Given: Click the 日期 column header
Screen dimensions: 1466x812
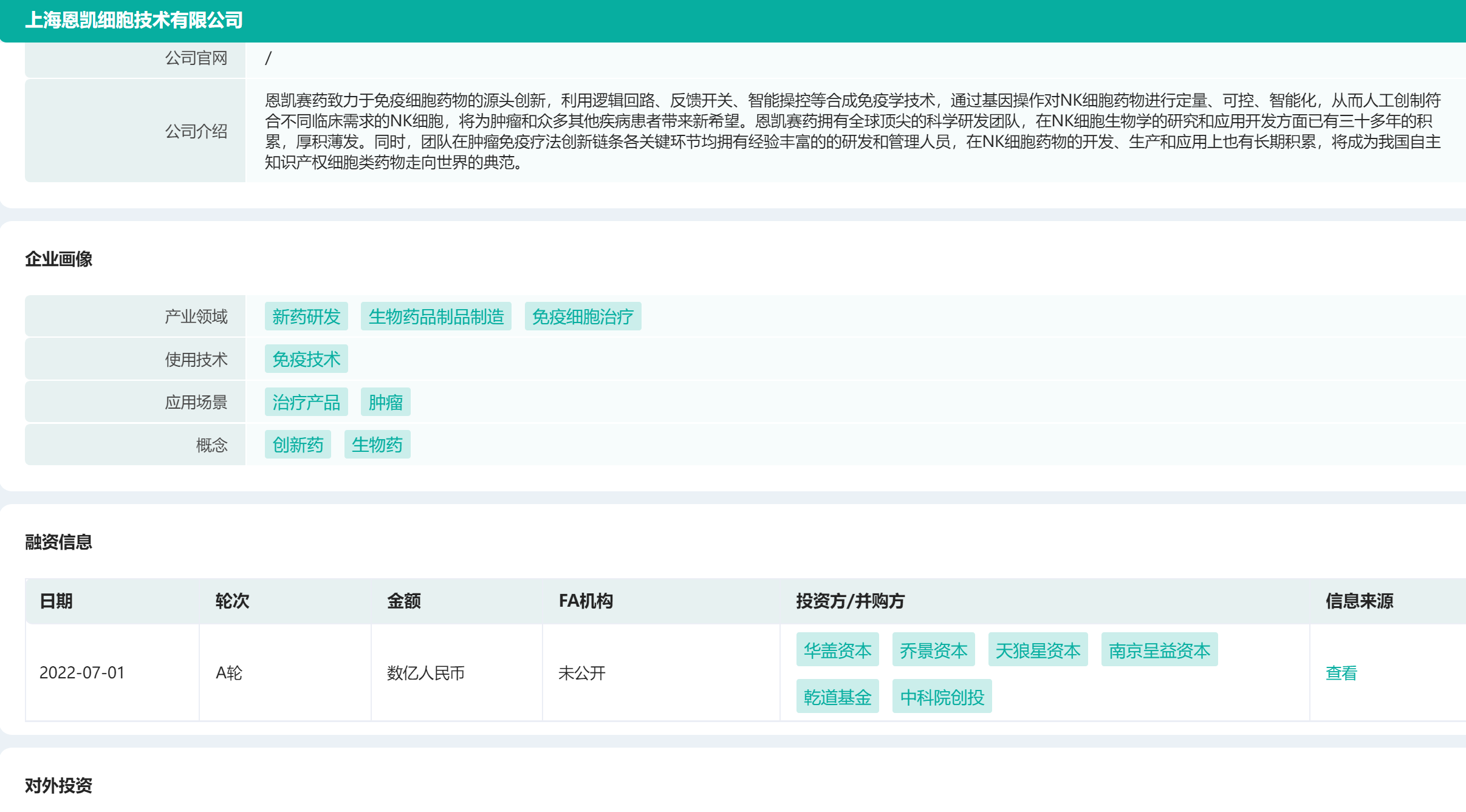Looking at the screenshot, I should (56, 601).
